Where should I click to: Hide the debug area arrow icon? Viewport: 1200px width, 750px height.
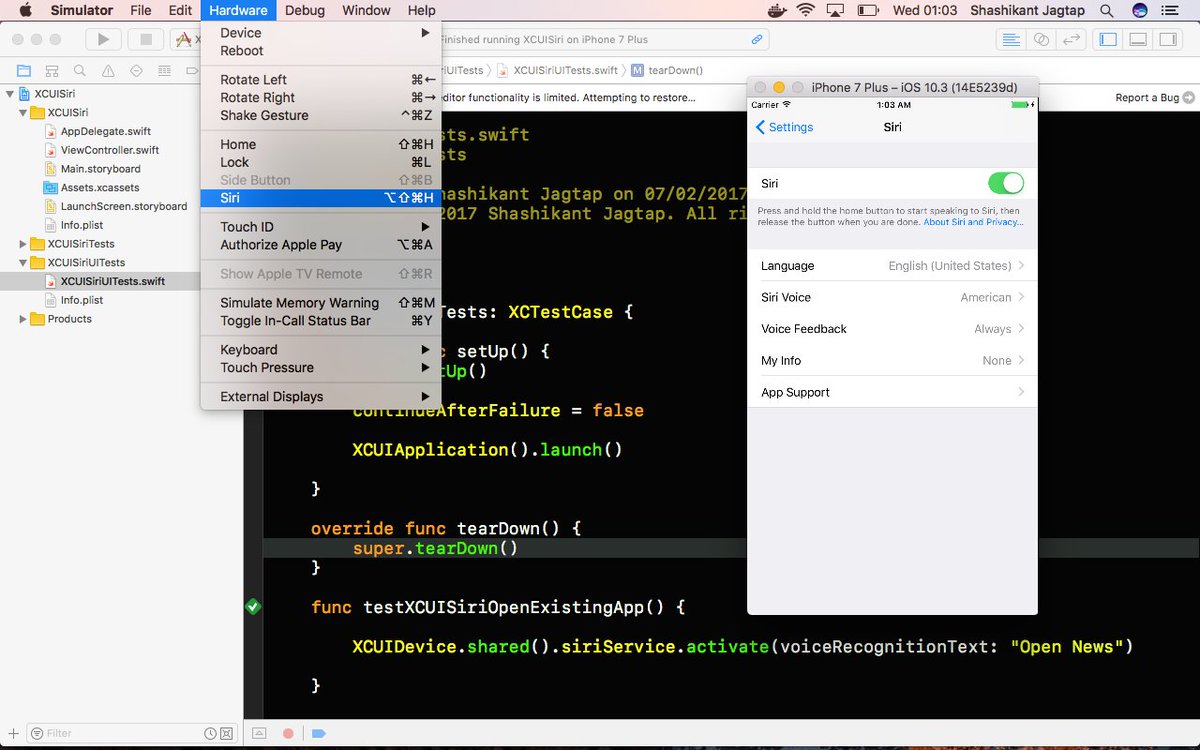tap(259, 733)
